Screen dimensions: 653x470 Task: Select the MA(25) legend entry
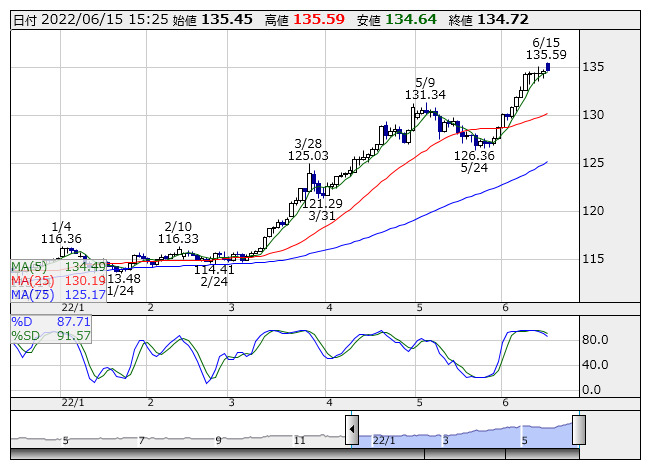tap(58, 281)
